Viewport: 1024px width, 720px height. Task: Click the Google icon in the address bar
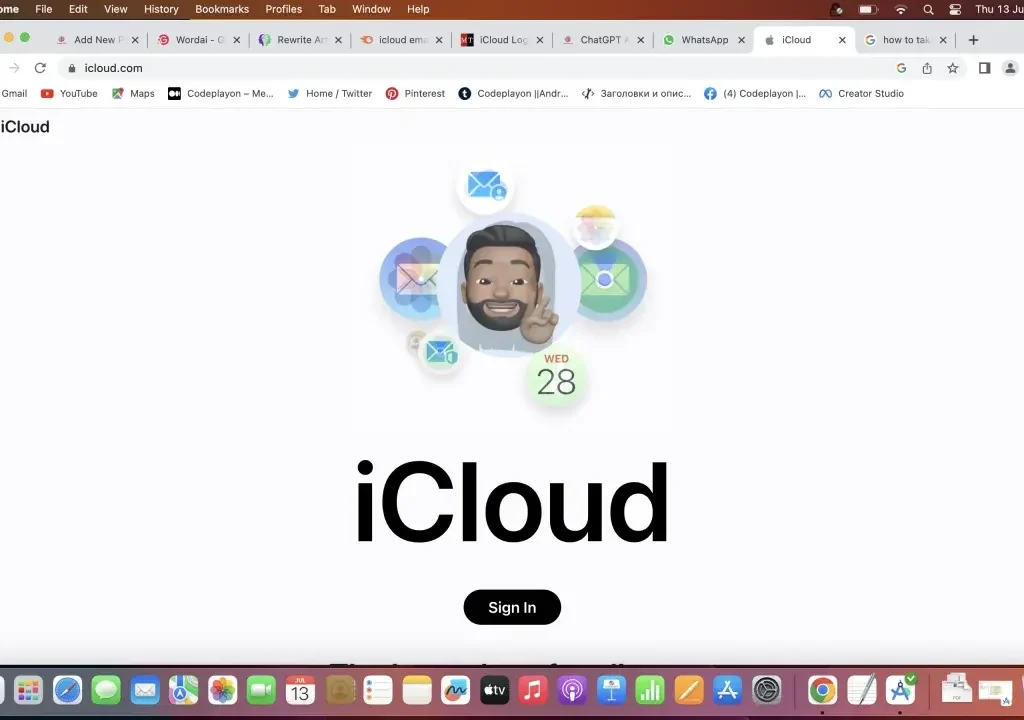[x=901, y=68]
